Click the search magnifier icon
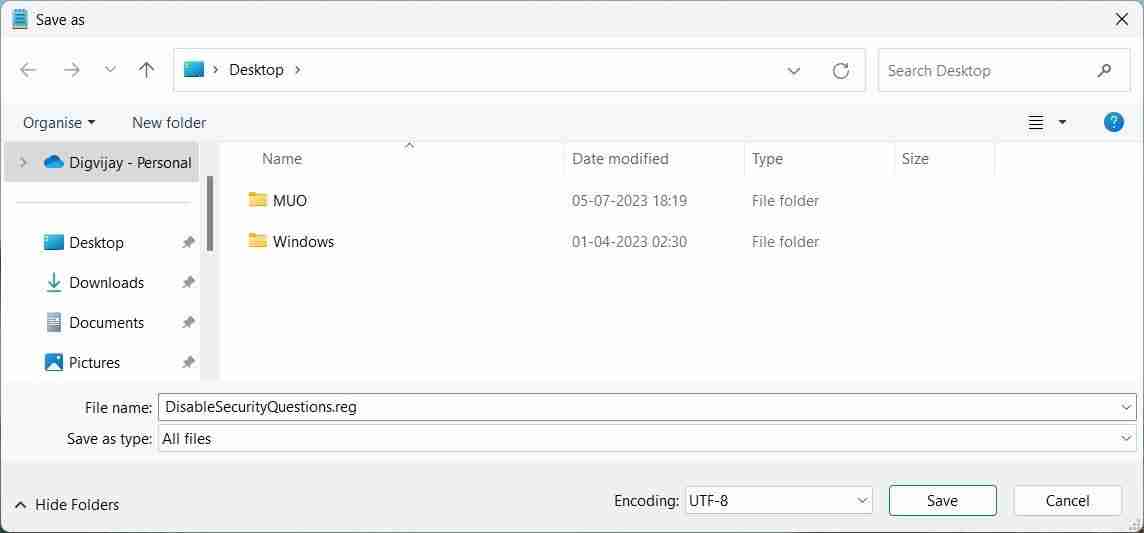This screenshot has height=533, width=1144. [x=1104, y=70]
